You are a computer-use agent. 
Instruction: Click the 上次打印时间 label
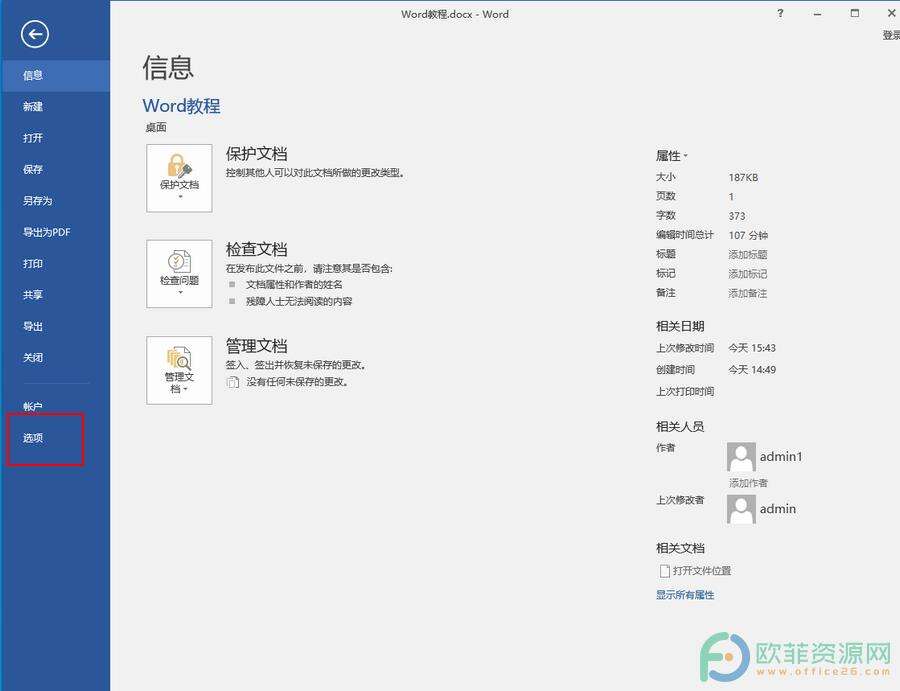[x=685, y=391]
